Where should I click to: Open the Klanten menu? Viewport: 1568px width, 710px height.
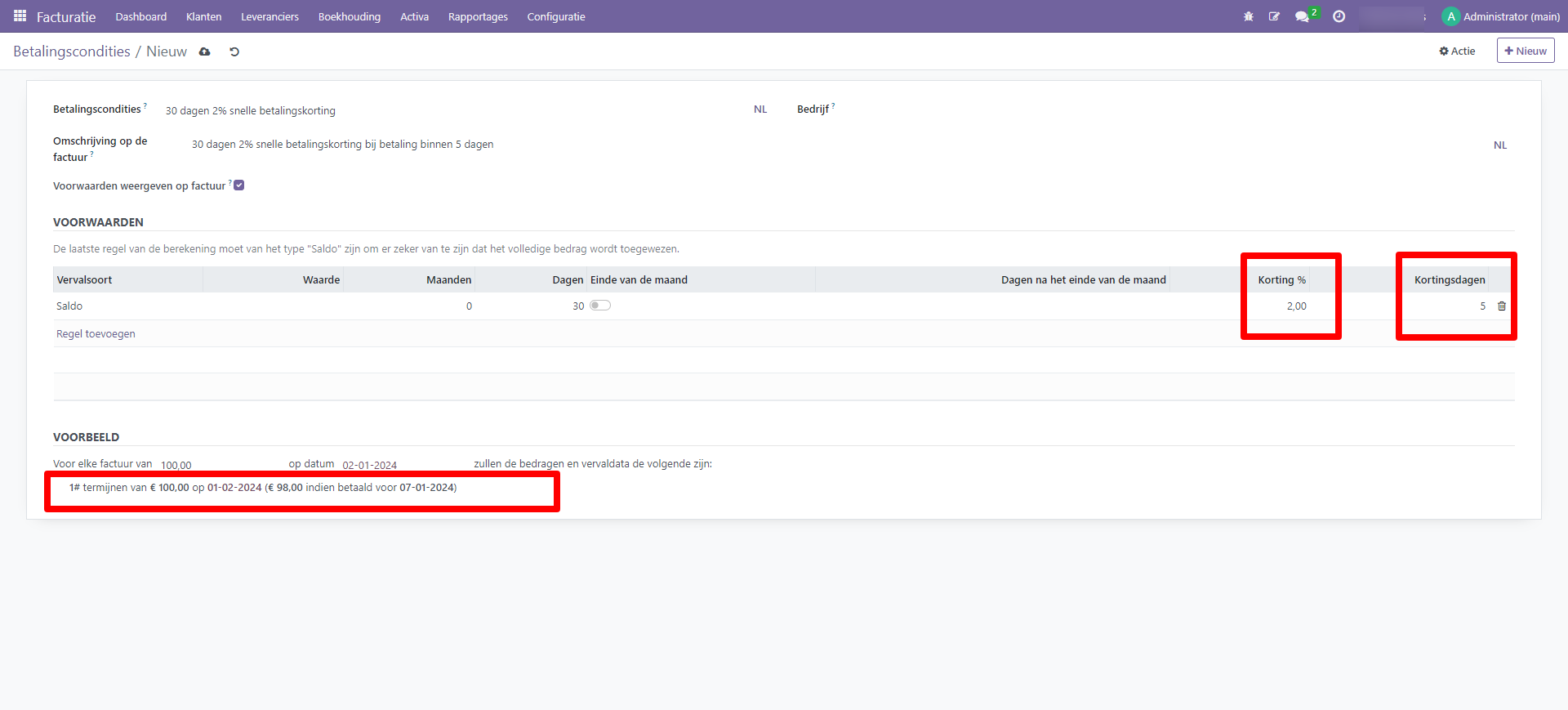pos(203,16)
